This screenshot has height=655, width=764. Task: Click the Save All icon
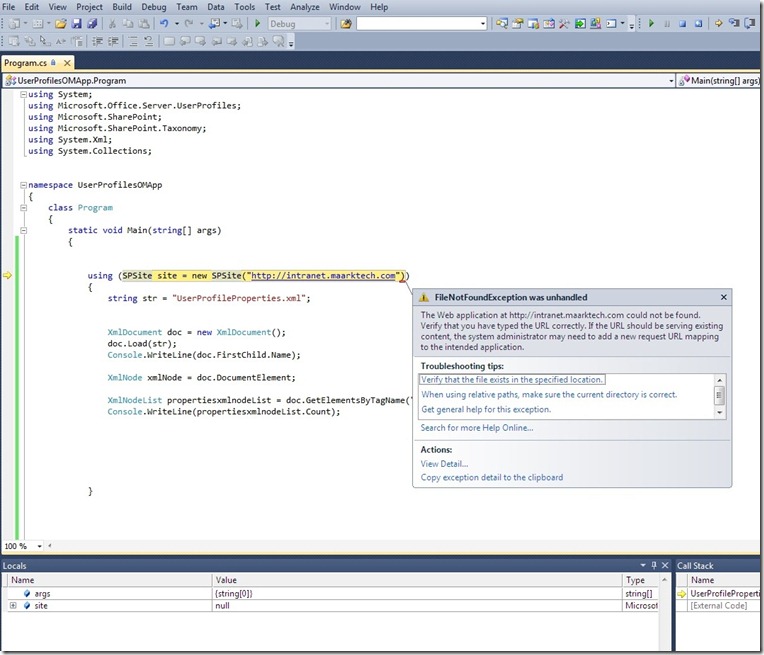(x=93, y=23)
